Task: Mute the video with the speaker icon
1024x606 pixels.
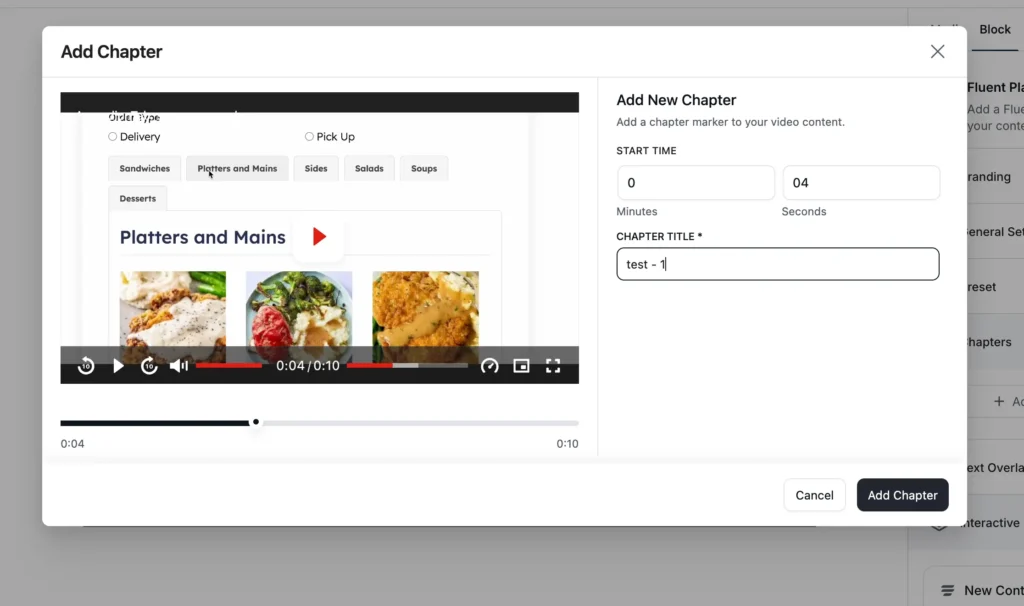Action: point(178,366)
